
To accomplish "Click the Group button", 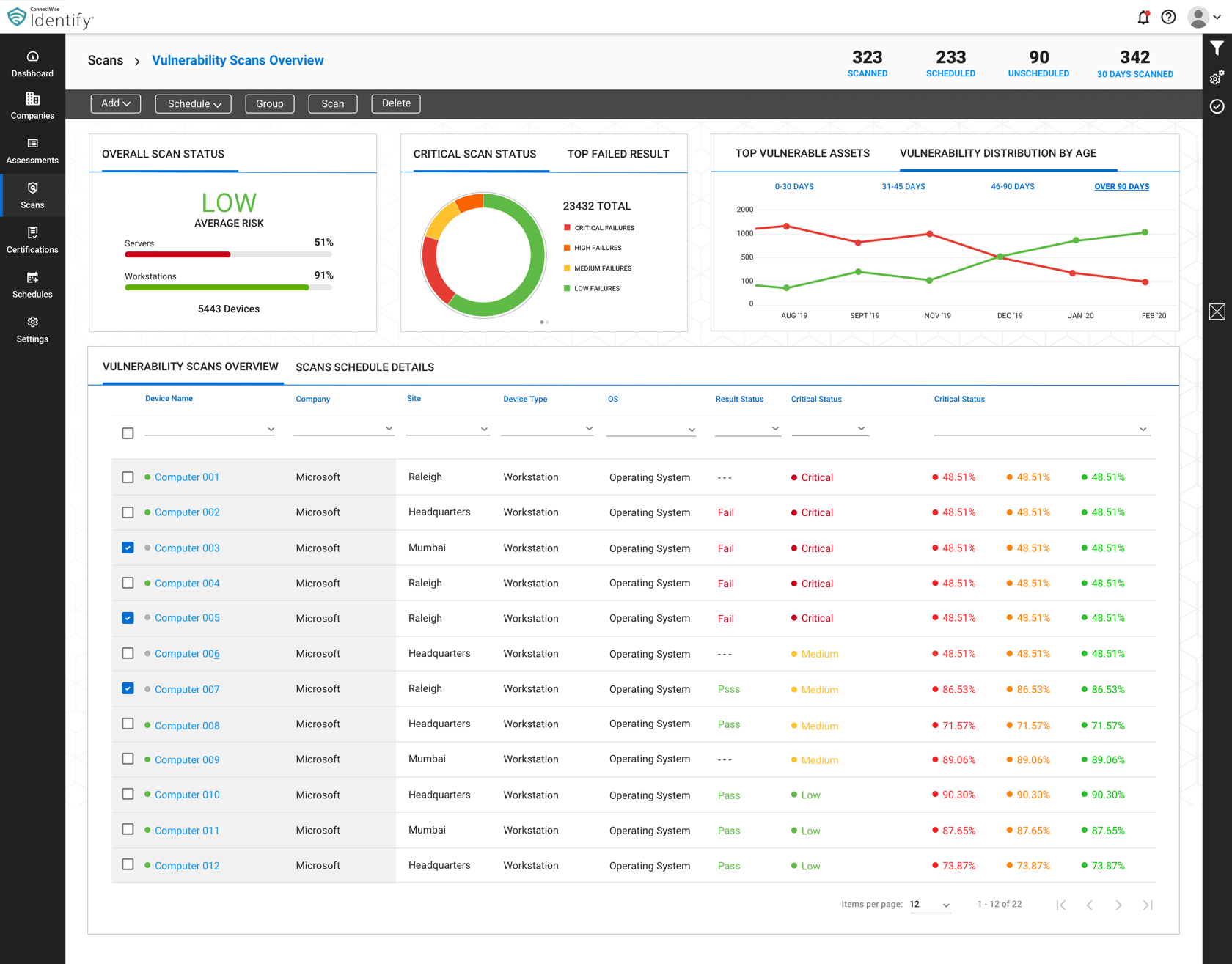I will pyautogui.click(x=270, y=103).
